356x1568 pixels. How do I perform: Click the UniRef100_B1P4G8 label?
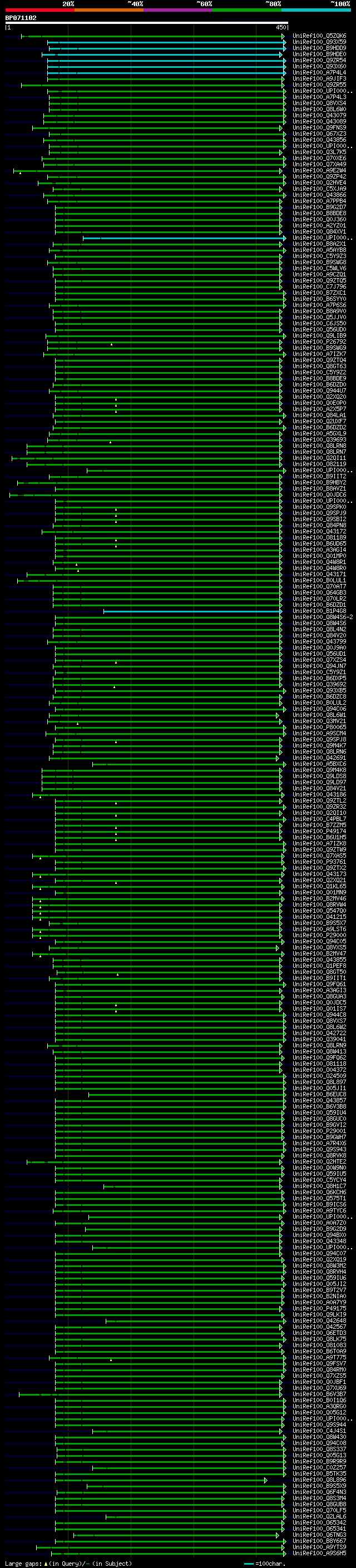pos(319,611)
